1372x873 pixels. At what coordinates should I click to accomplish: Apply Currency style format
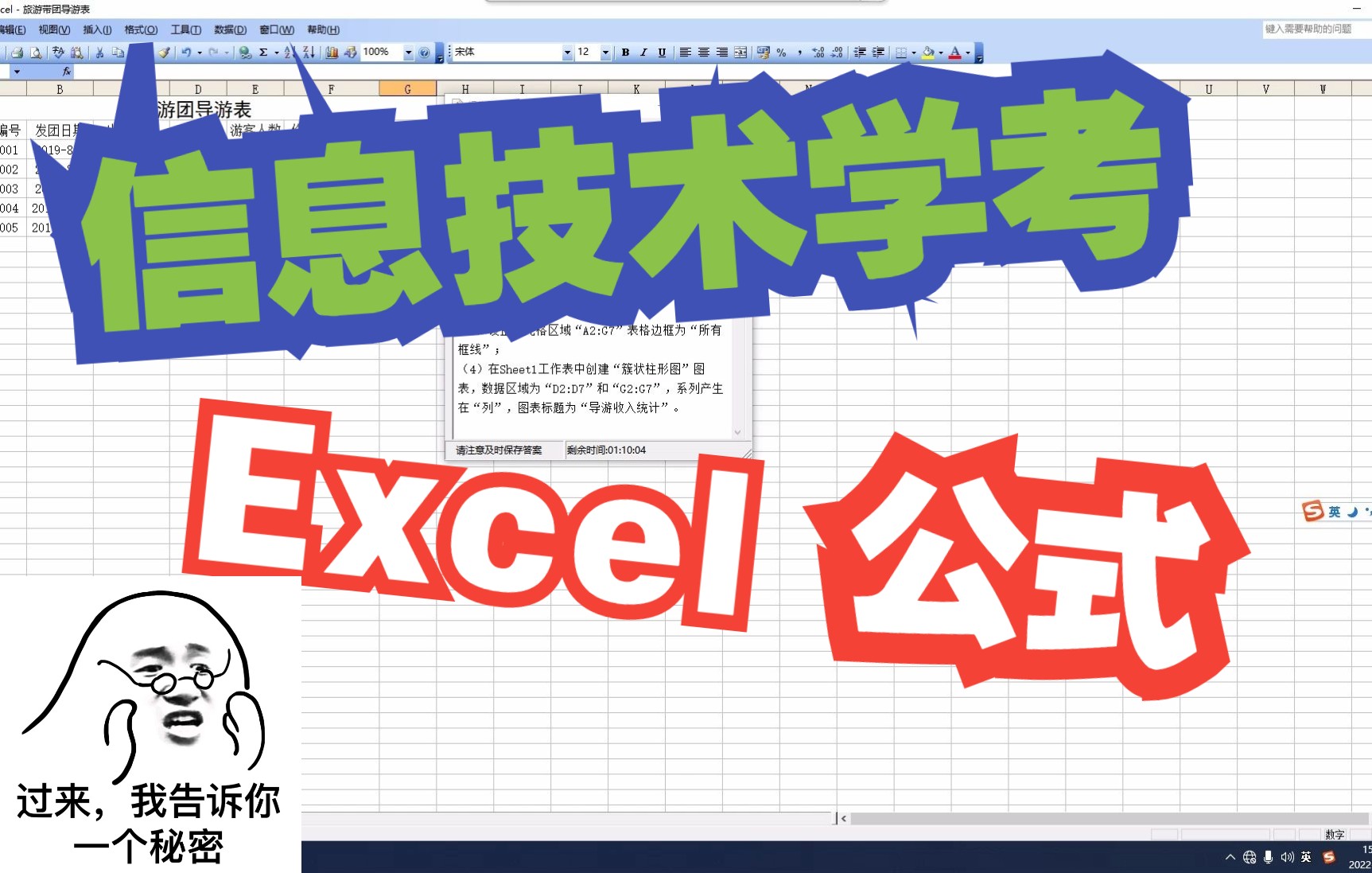click(x=764, y=53)
